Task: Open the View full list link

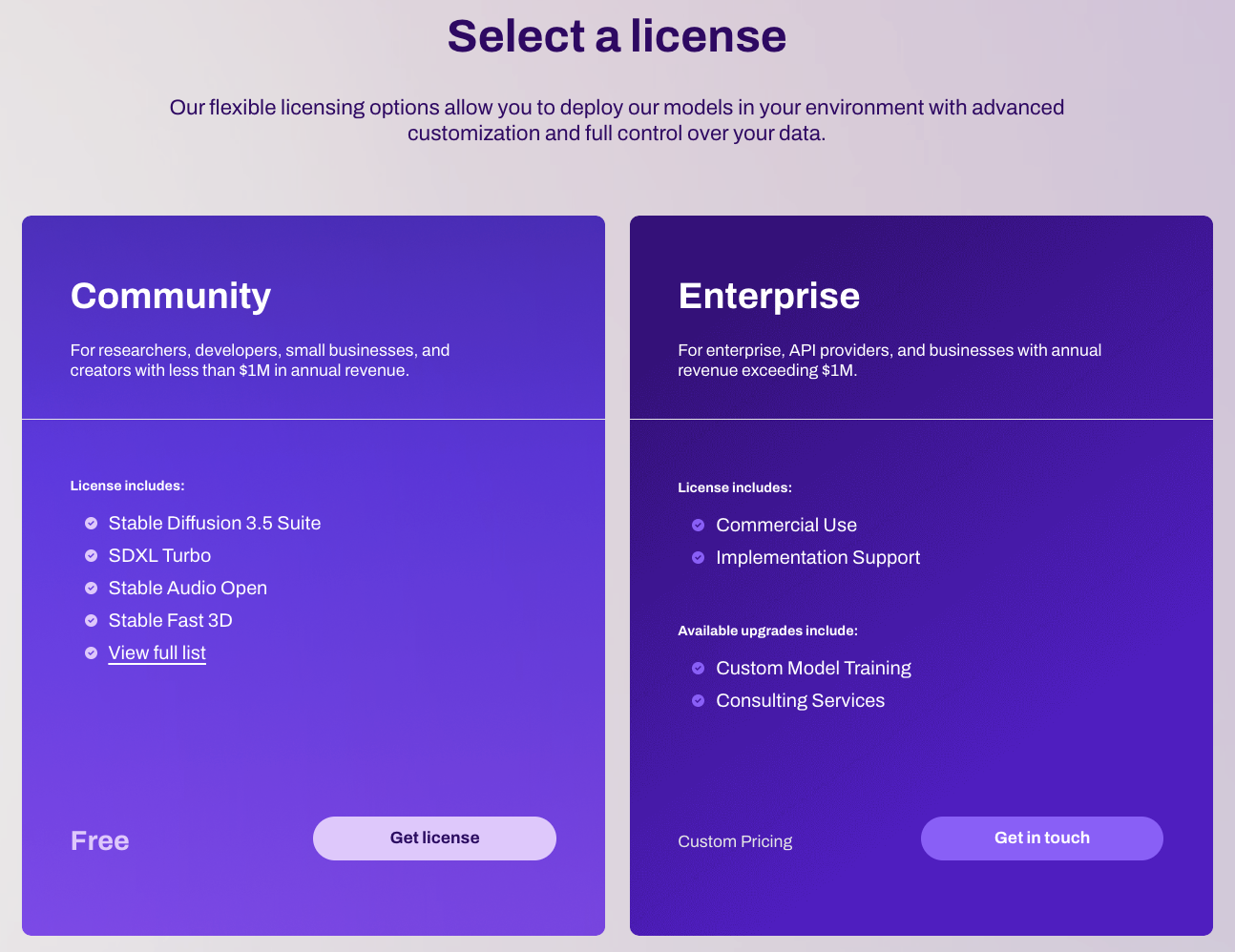Action: (x=157, y=653)
